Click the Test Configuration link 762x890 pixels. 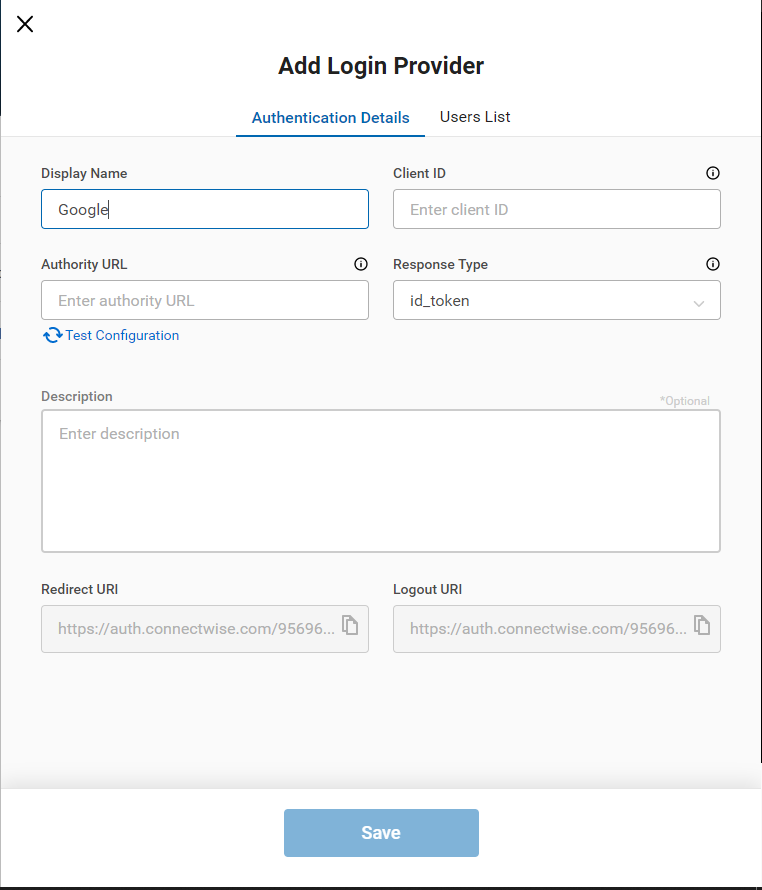point(122,336)
